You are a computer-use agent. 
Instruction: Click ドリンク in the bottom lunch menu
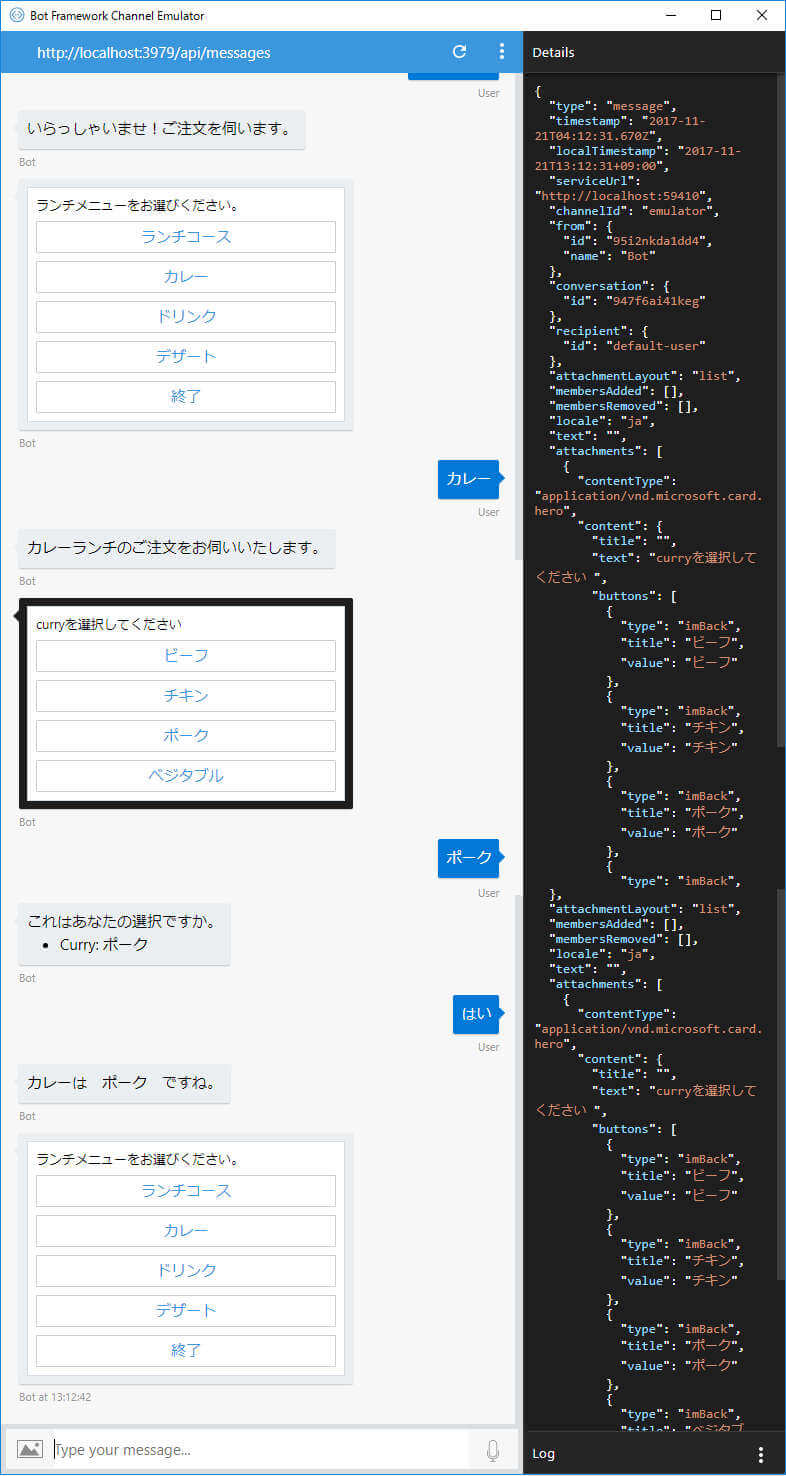(186, 1271)
